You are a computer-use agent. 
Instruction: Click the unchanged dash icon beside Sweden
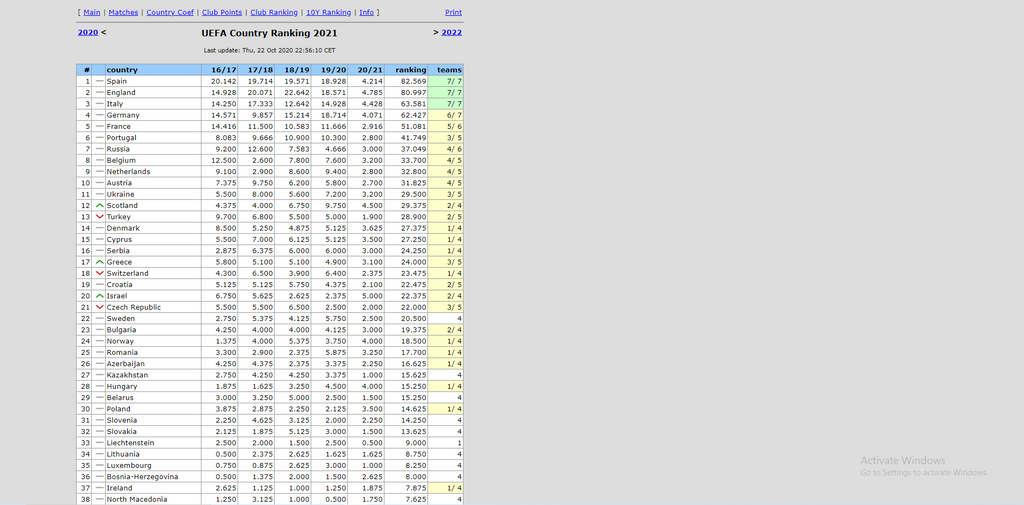tap(99, 318)
